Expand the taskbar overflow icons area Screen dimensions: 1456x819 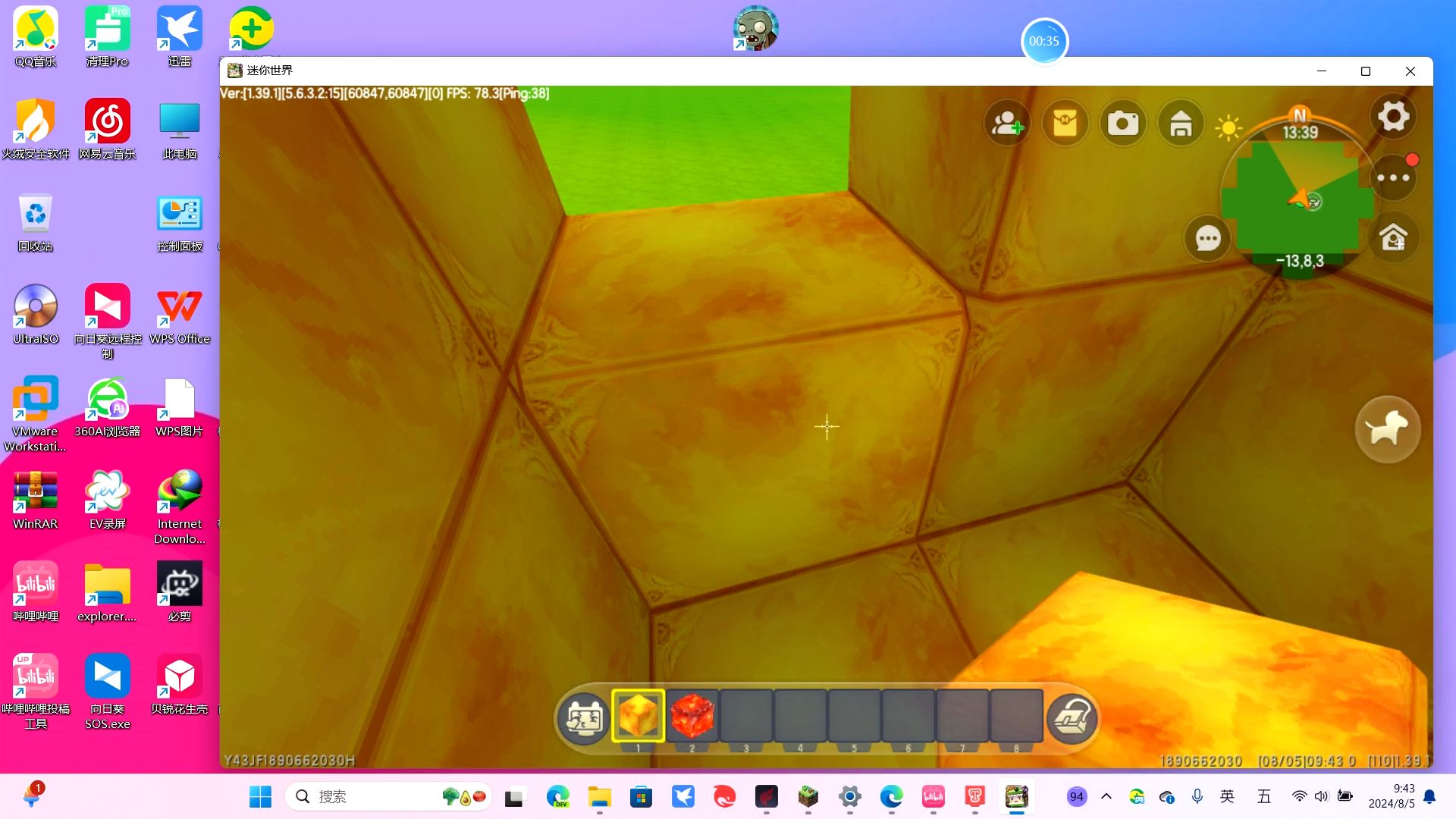click(1107, 796)
